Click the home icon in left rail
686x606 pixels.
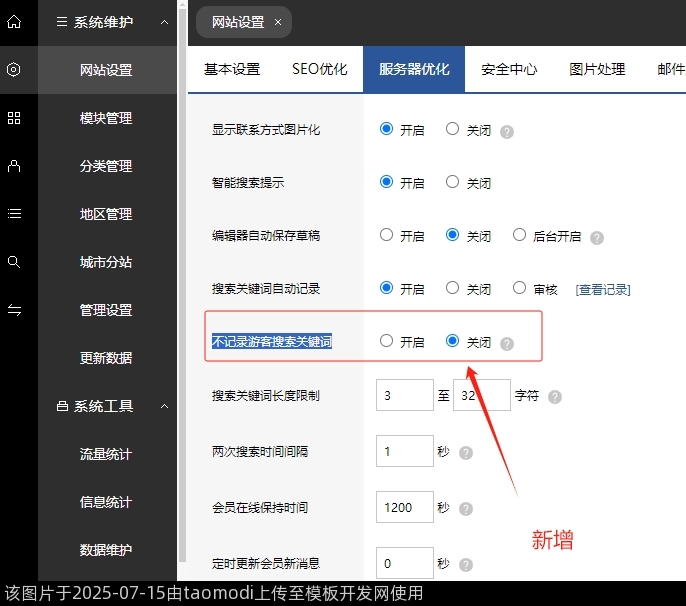point(14,22)
